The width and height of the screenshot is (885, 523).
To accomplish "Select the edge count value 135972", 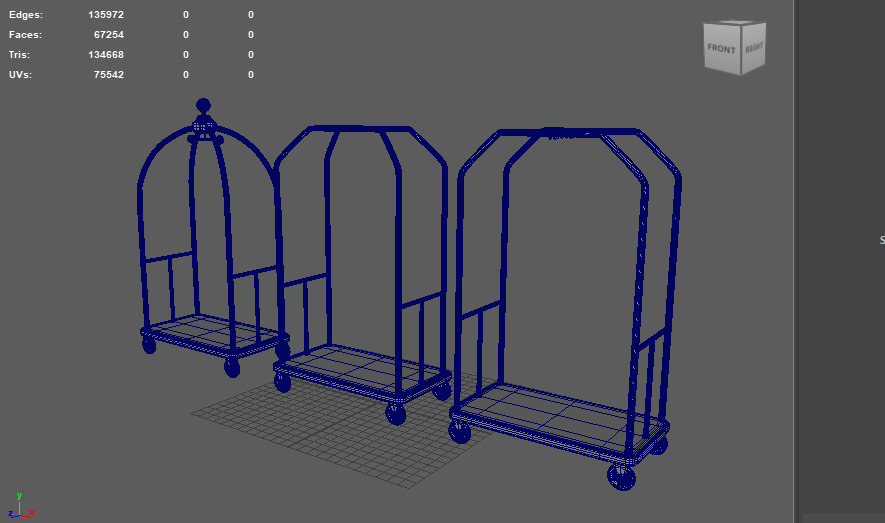I will 106,15.
